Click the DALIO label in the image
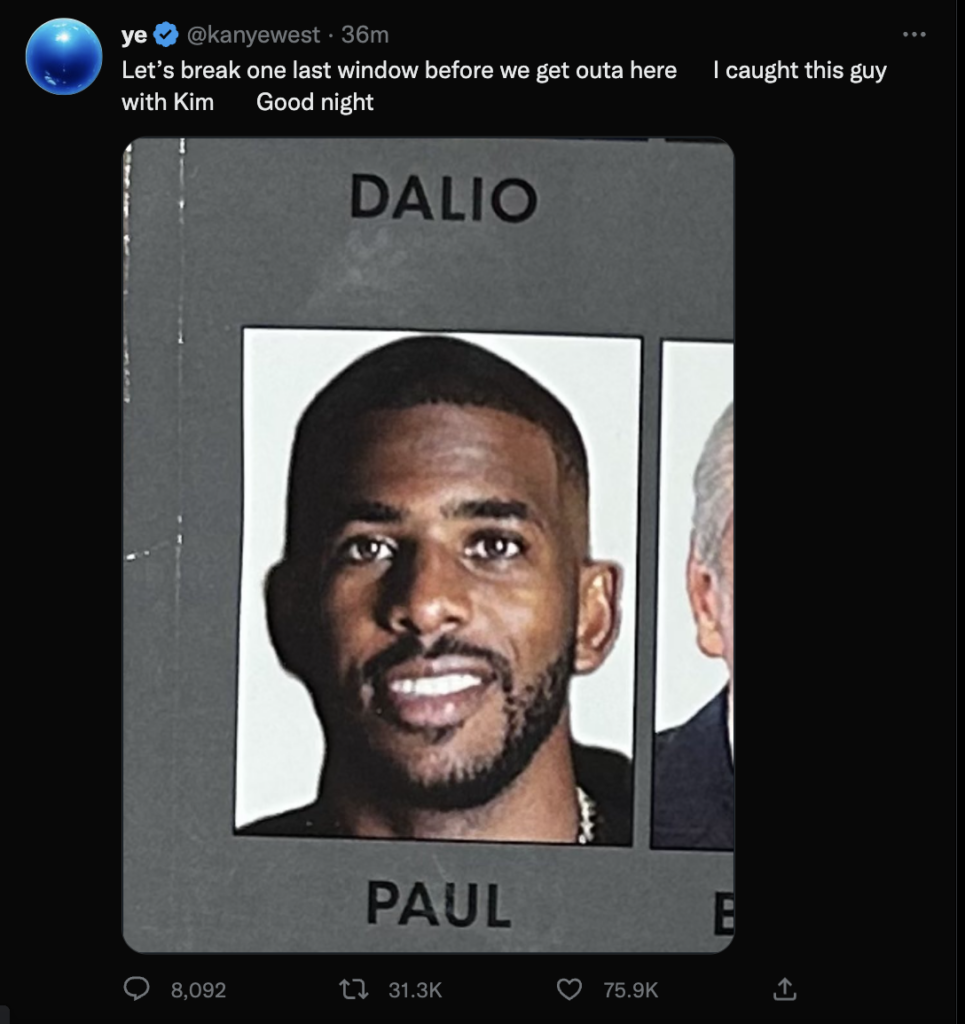Viewport: 965px width, 1024px height. click(x=443, y=198)
